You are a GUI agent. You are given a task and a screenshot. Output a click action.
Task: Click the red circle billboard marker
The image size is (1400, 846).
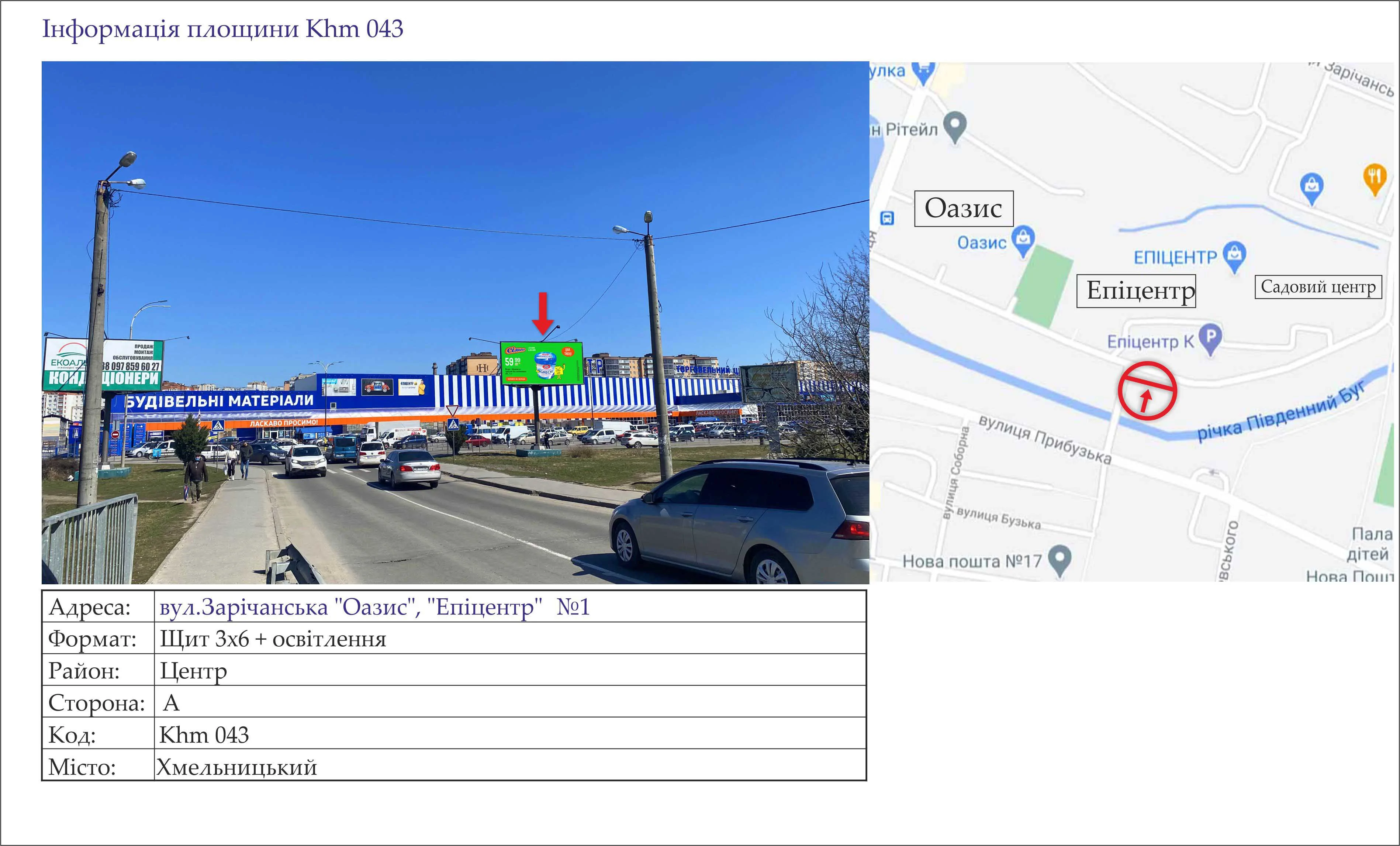pyautogui.click(x=1147, y=391)
